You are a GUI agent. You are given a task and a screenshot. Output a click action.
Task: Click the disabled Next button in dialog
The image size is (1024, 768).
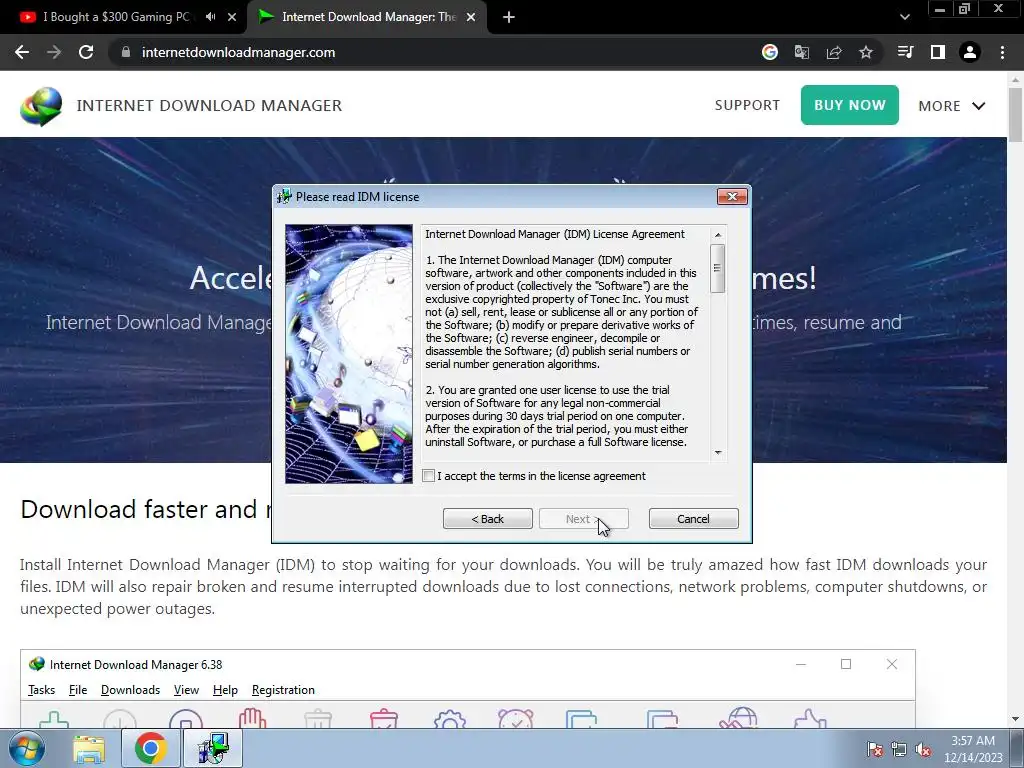point(584,519)
